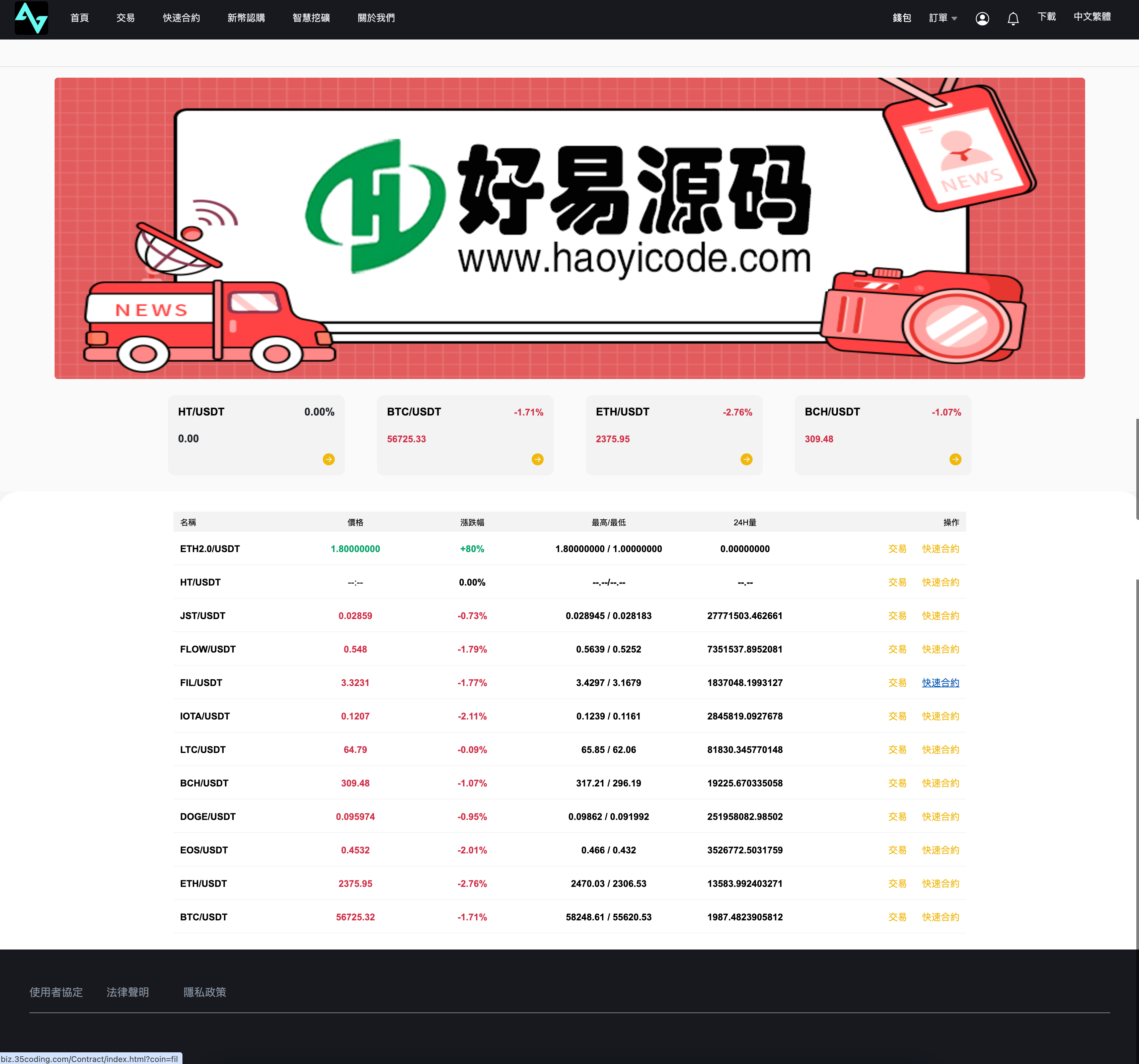
Task: Open the 關於我們 menu item
Action: coord(376,18)
